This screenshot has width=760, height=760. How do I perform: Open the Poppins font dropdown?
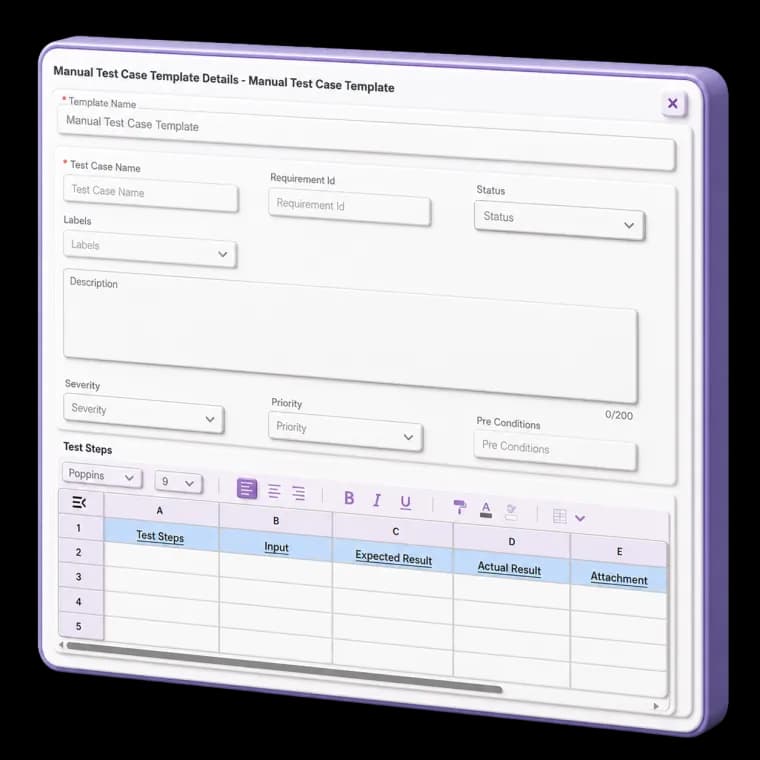pos(102,475)
